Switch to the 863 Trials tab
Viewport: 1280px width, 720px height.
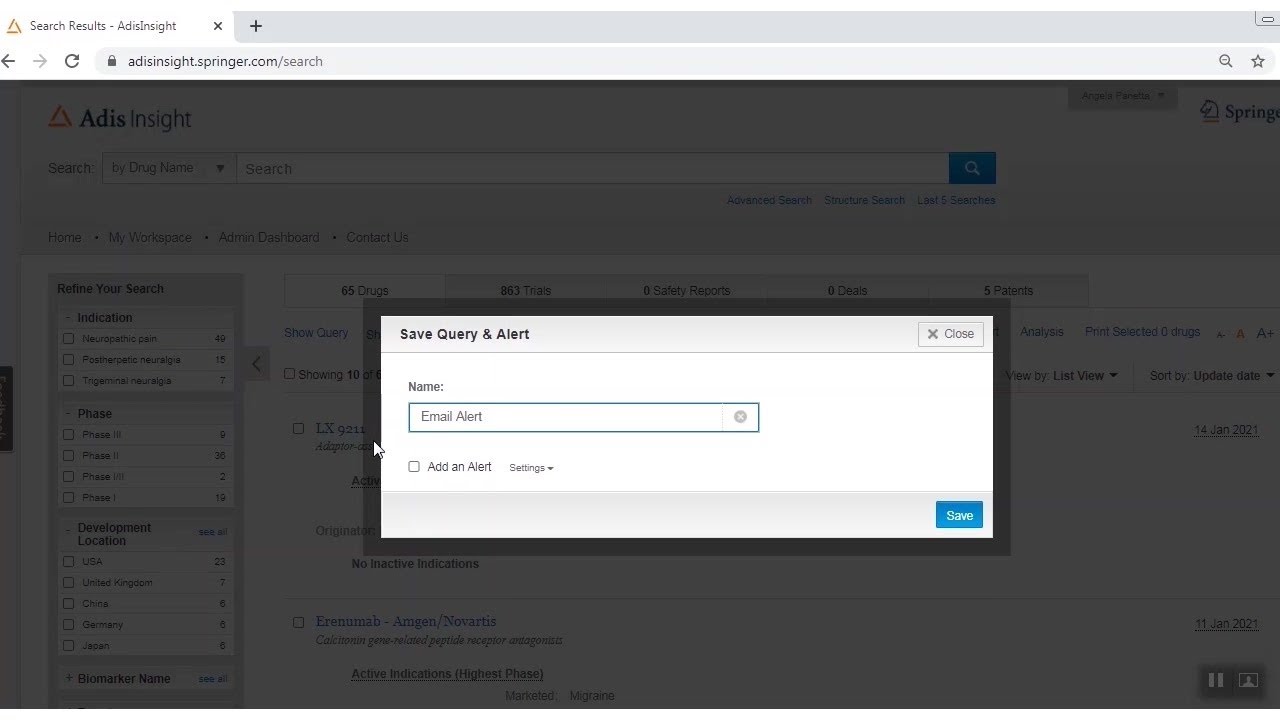[525, 291]
